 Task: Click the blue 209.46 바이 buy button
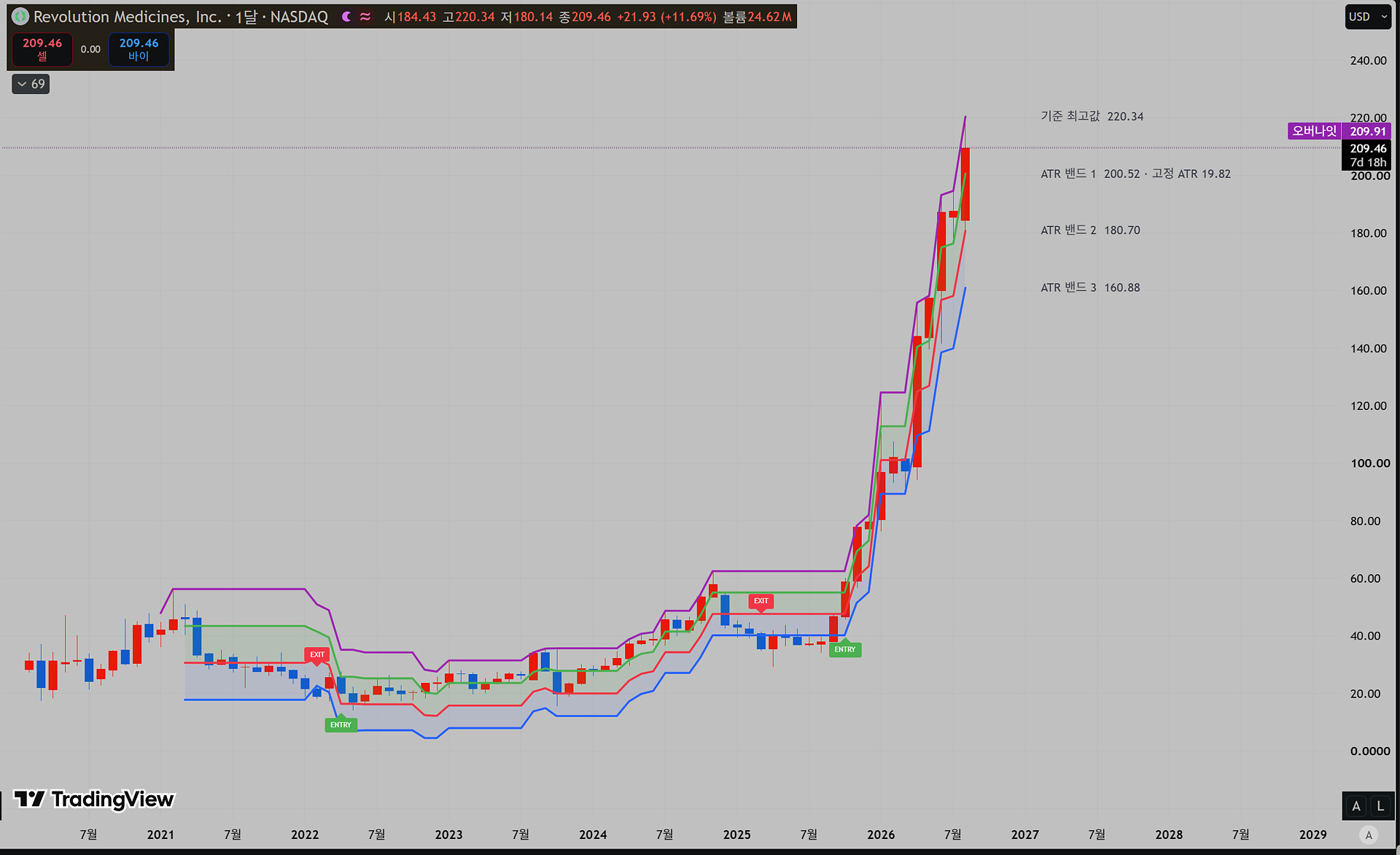click(x=139, y=50)
